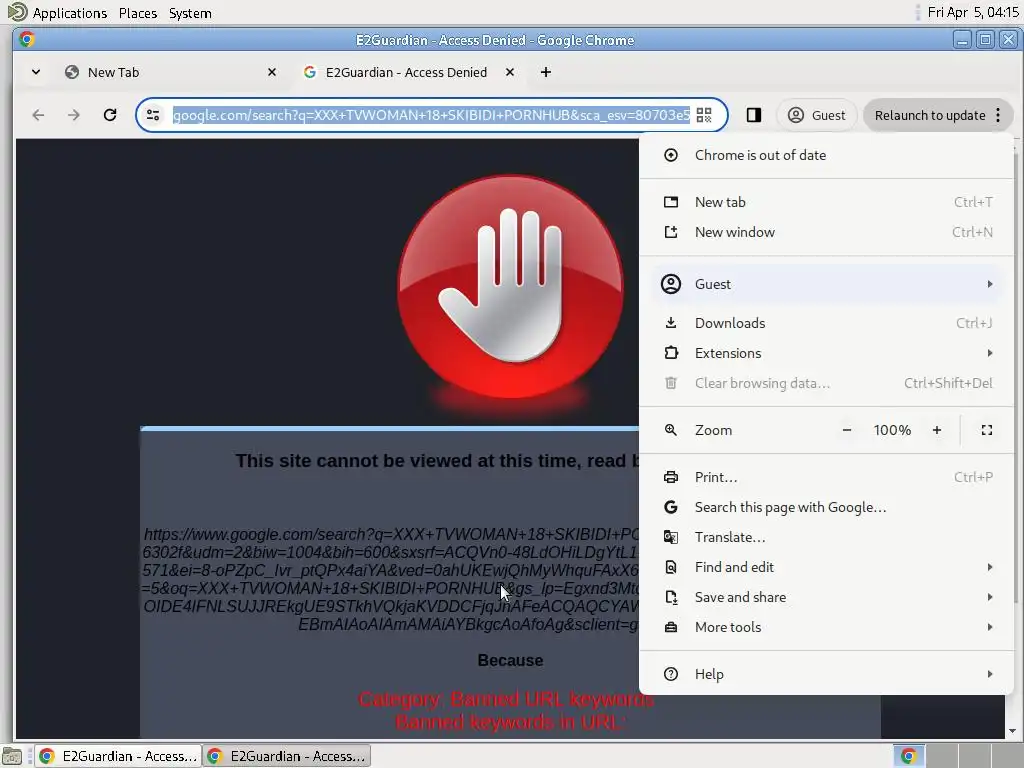Select Chrome is out of date entry
Screen dimensions: 1024x768
pyautogui.click(x=826, y=155)
